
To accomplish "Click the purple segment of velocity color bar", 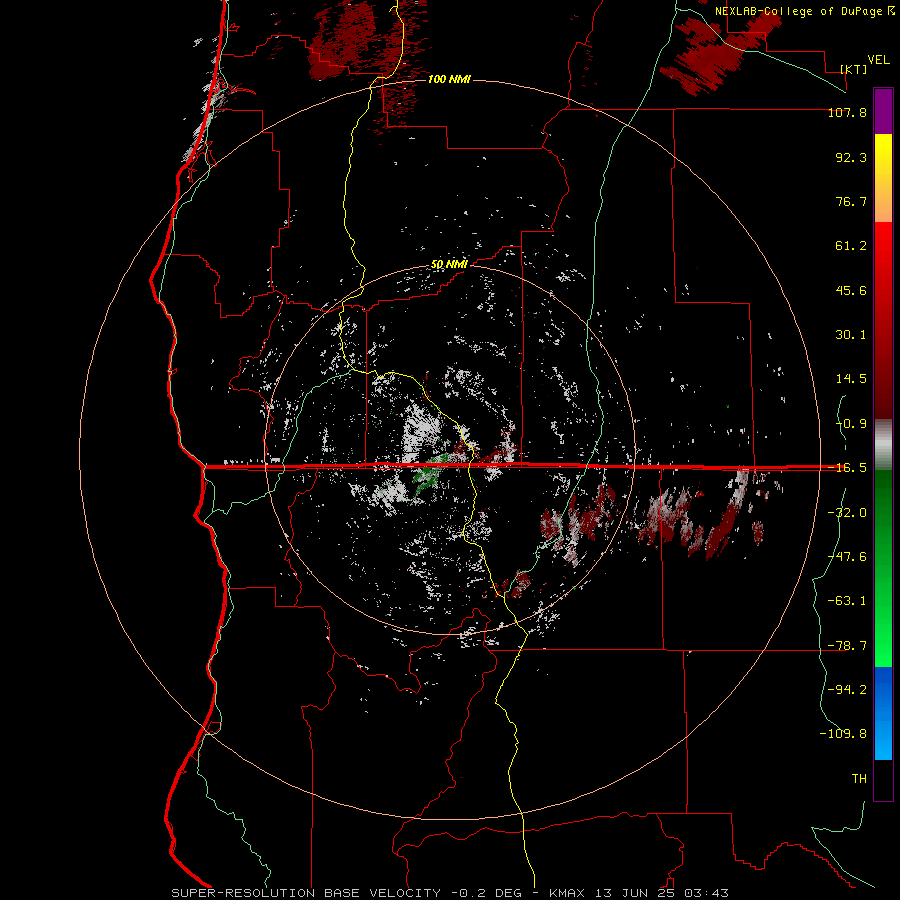I will click(x=883, y=111).
